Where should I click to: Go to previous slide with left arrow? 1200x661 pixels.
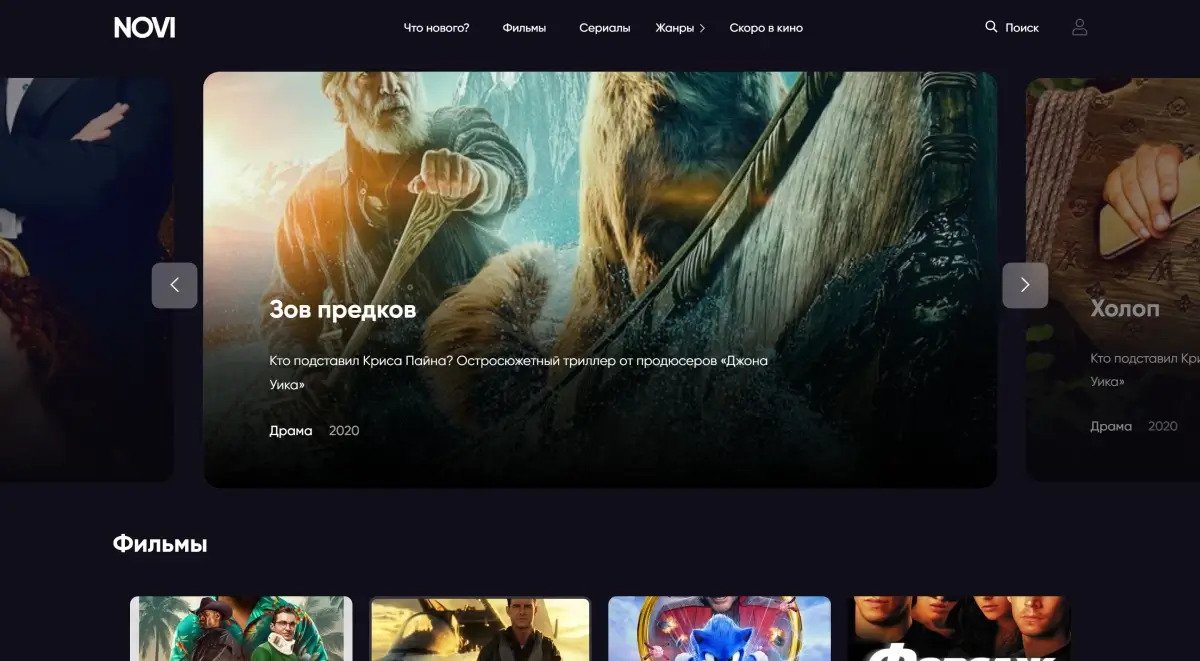pos(174,285)
